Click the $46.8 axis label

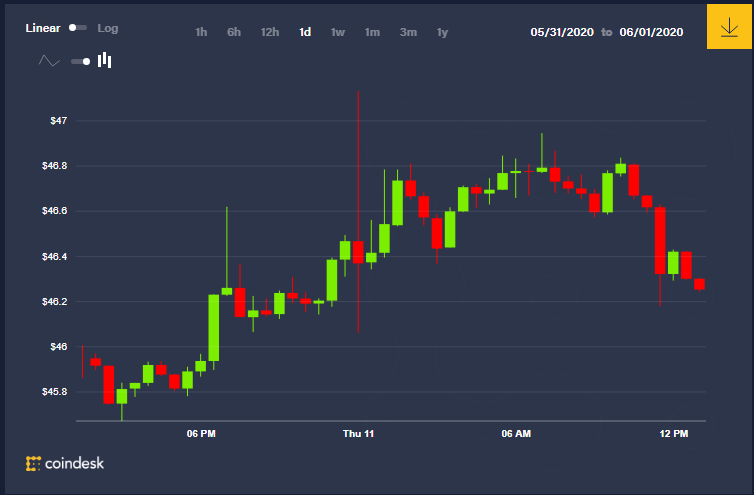(x=54, y=165)
